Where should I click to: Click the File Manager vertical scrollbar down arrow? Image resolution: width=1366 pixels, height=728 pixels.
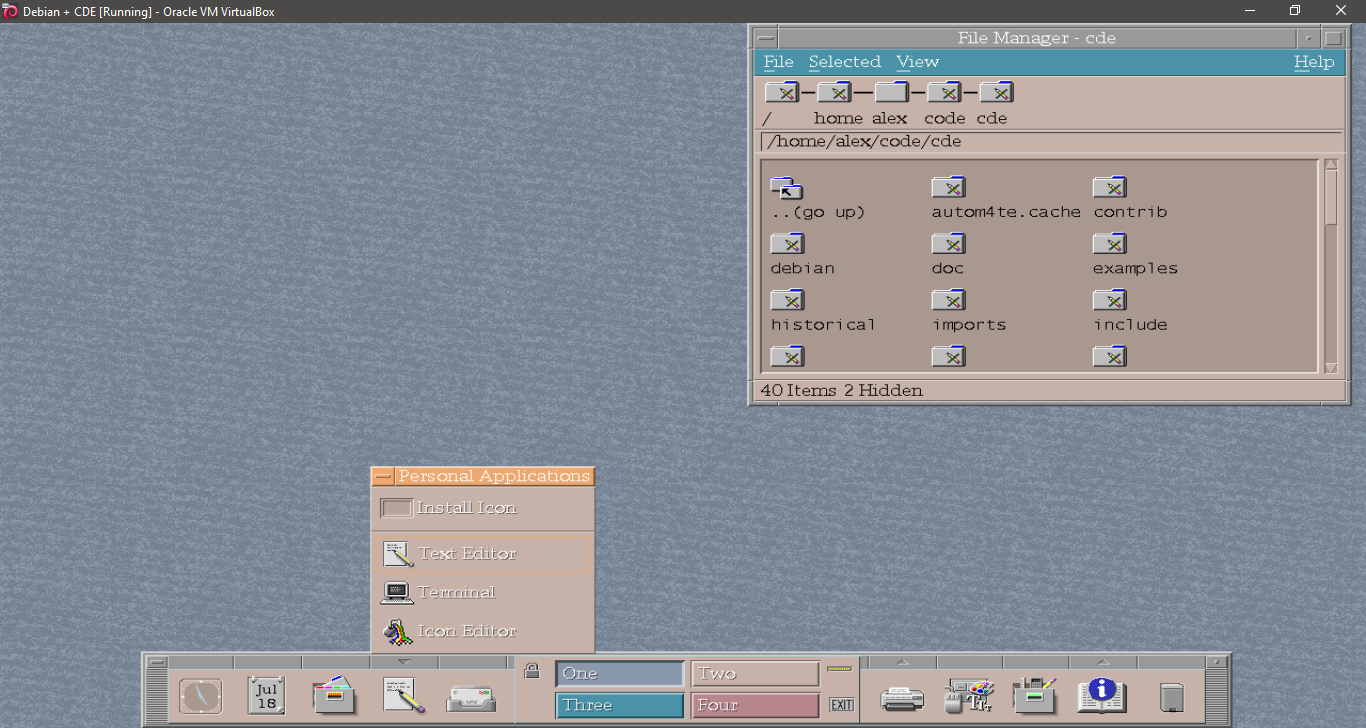click(x=1331, y=368)
